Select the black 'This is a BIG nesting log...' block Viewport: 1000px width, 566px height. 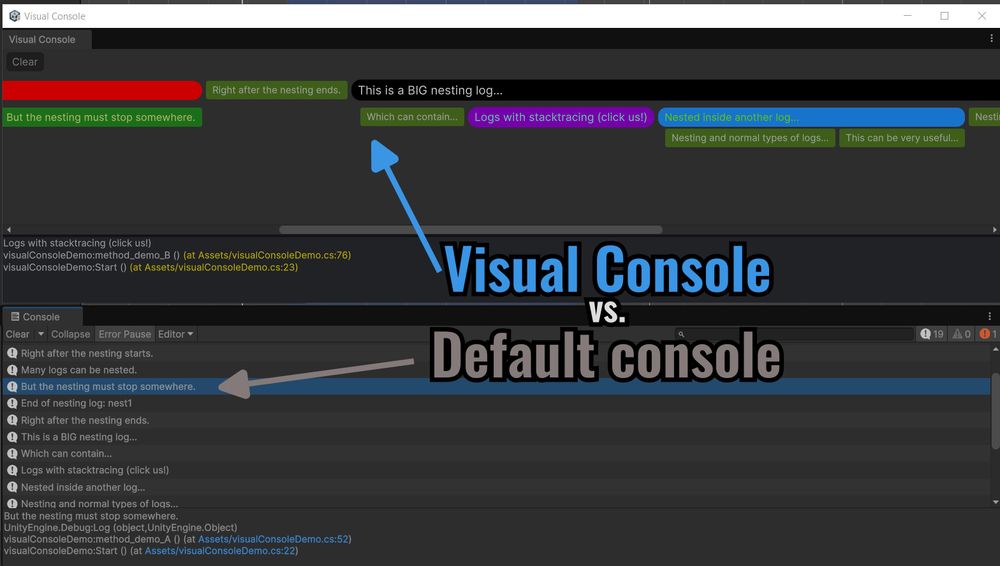675,90
